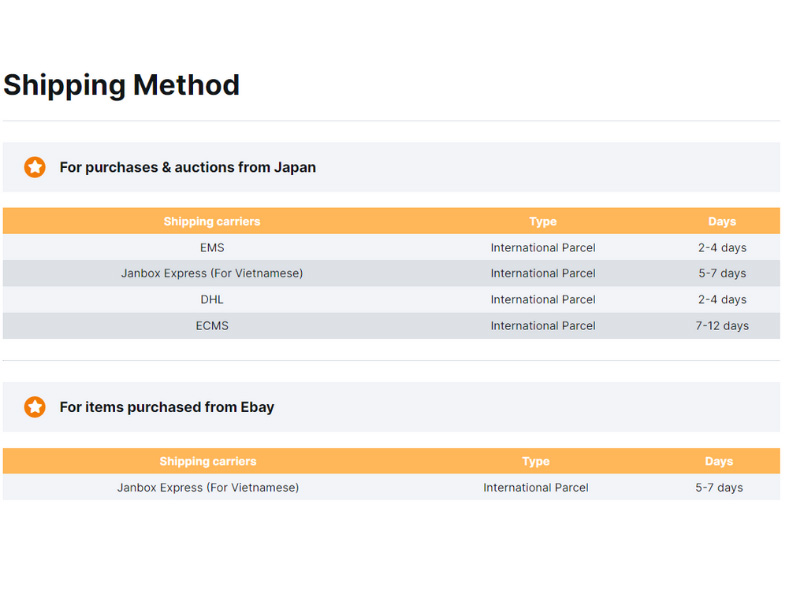
Task: Select Janbox Express row in the Ebay table
Action: 391,487
